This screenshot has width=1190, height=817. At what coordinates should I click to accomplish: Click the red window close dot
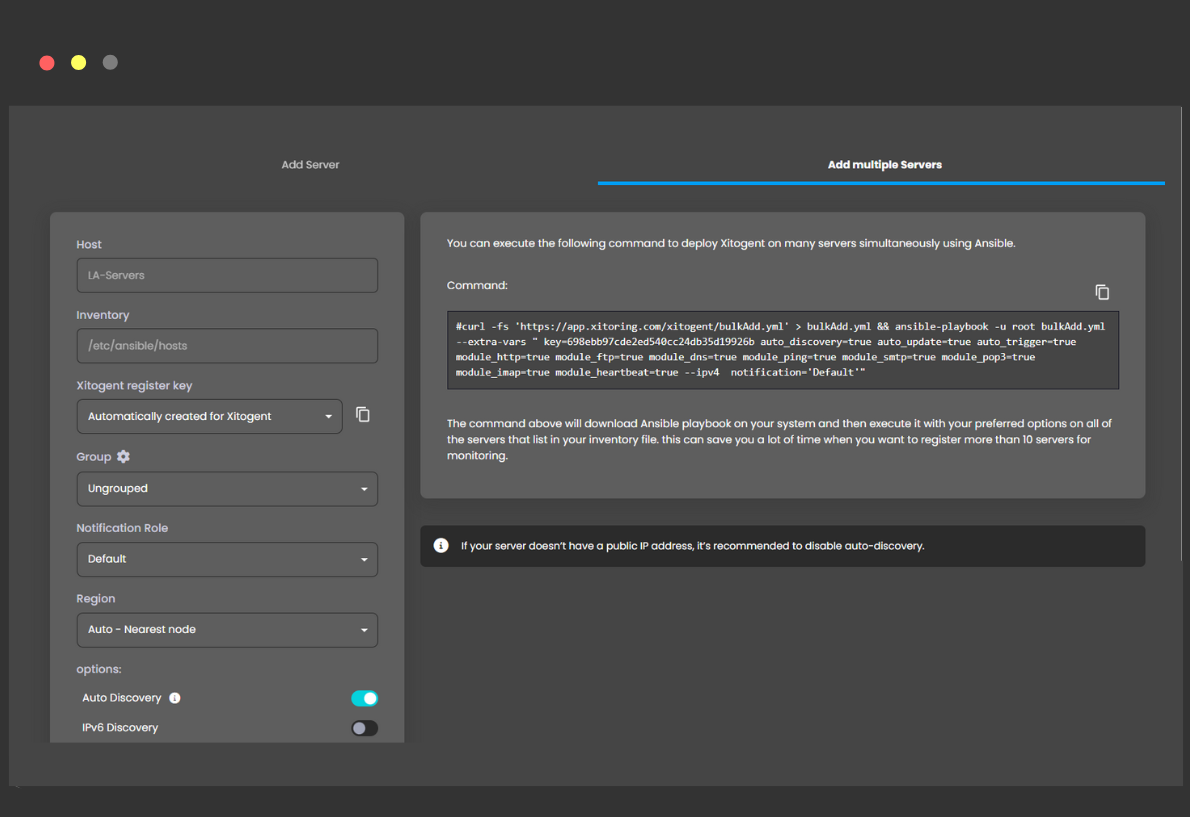pyautogui.click(x=47, y=63)
